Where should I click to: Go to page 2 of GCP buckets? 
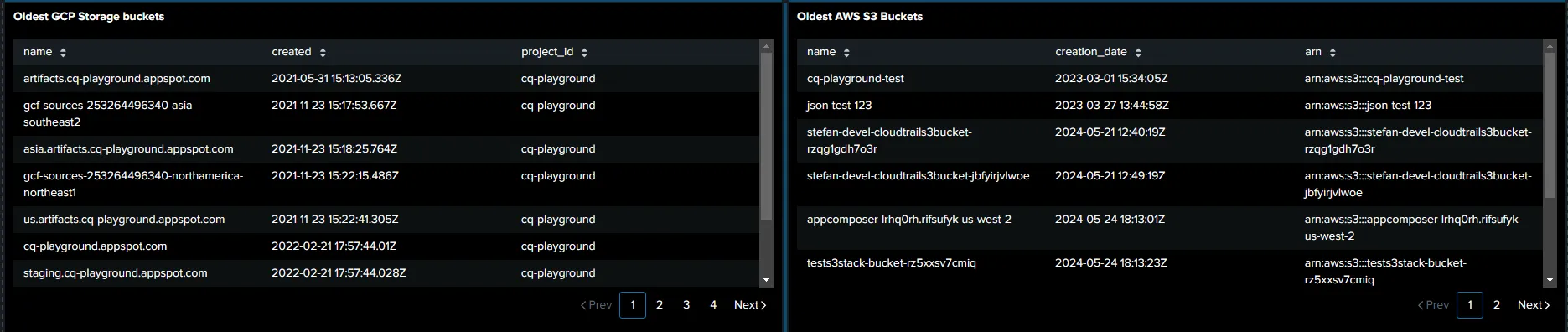(660, 305)
